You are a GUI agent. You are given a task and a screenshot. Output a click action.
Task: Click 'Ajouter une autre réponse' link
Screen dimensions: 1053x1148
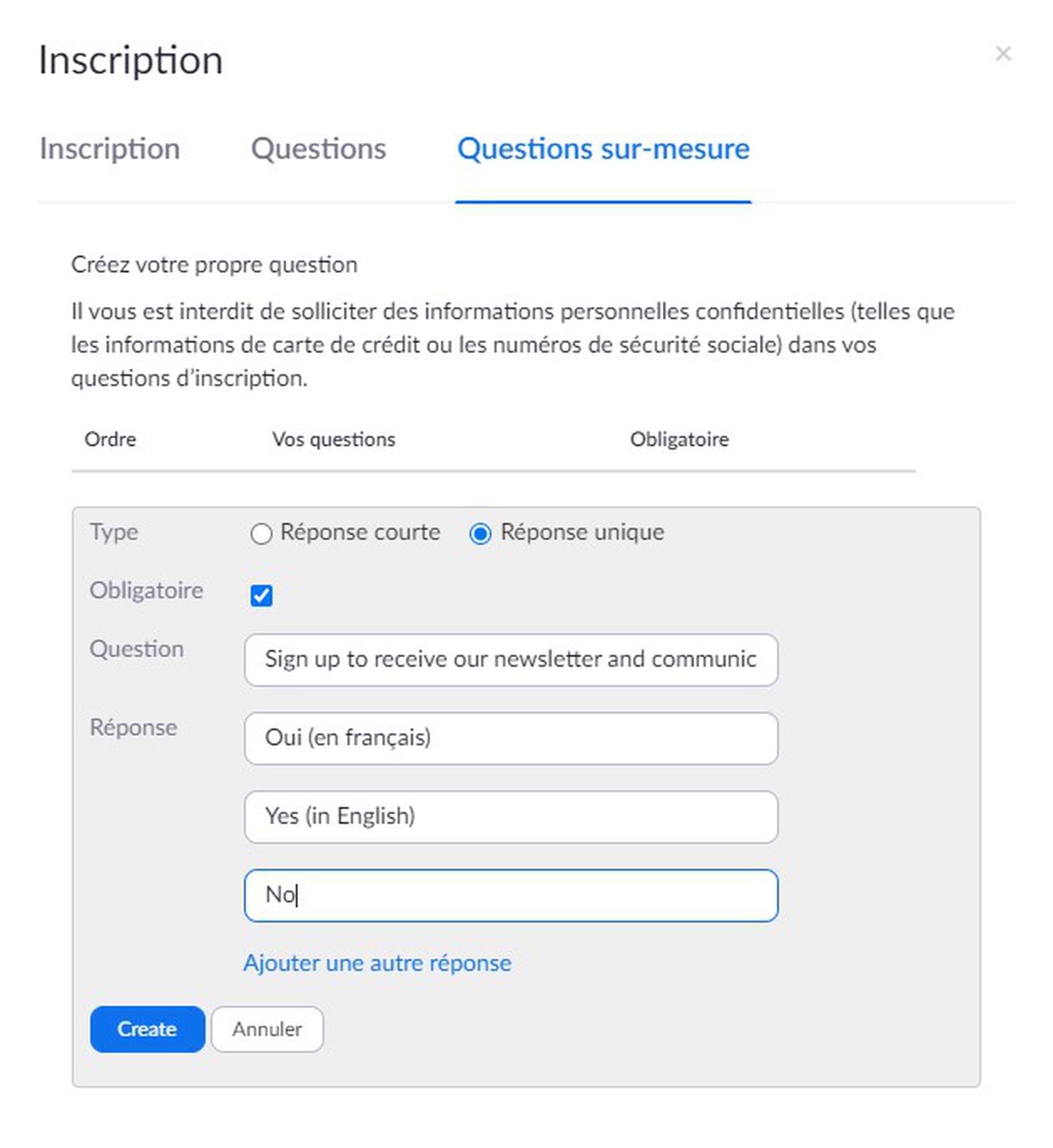(x=377, y=963)
